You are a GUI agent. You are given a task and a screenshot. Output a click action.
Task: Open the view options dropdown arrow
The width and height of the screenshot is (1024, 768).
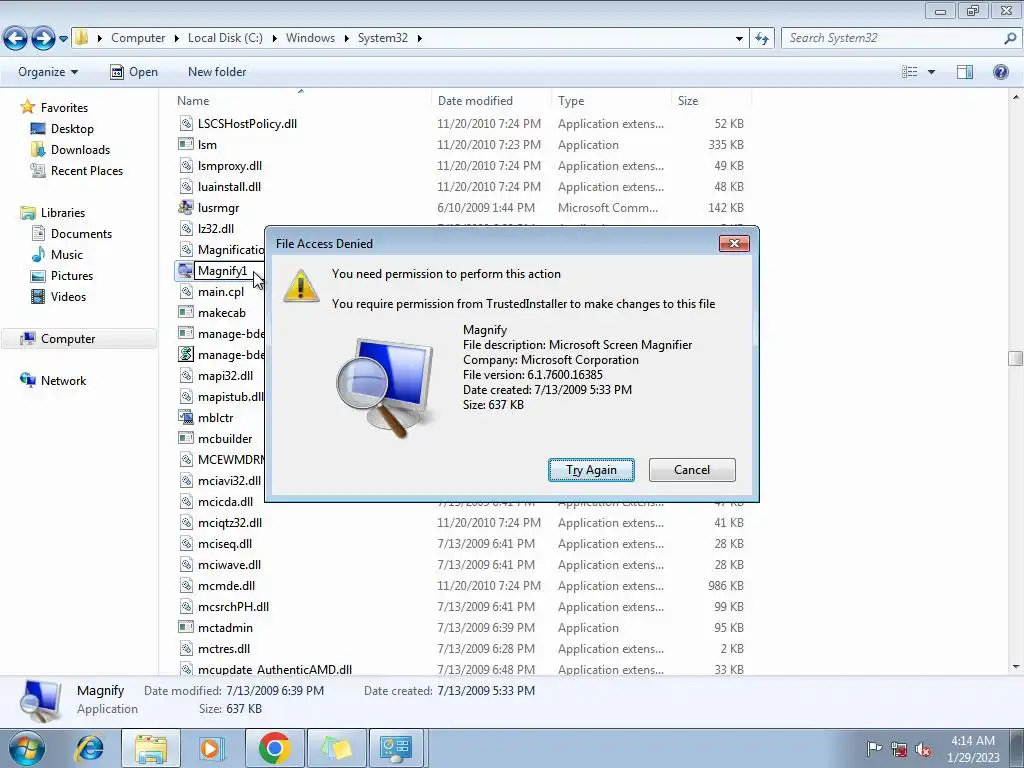[x=931, y=72]
